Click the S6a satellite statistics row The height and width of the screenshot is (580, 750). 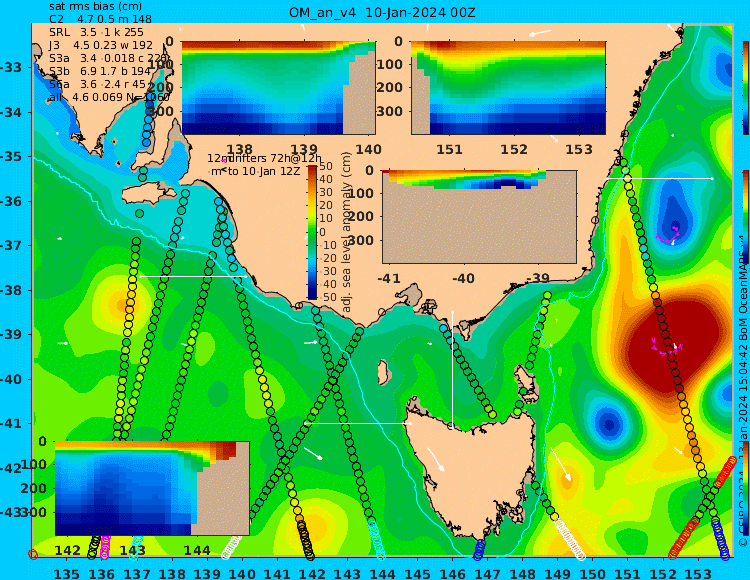tap(97, 84)
